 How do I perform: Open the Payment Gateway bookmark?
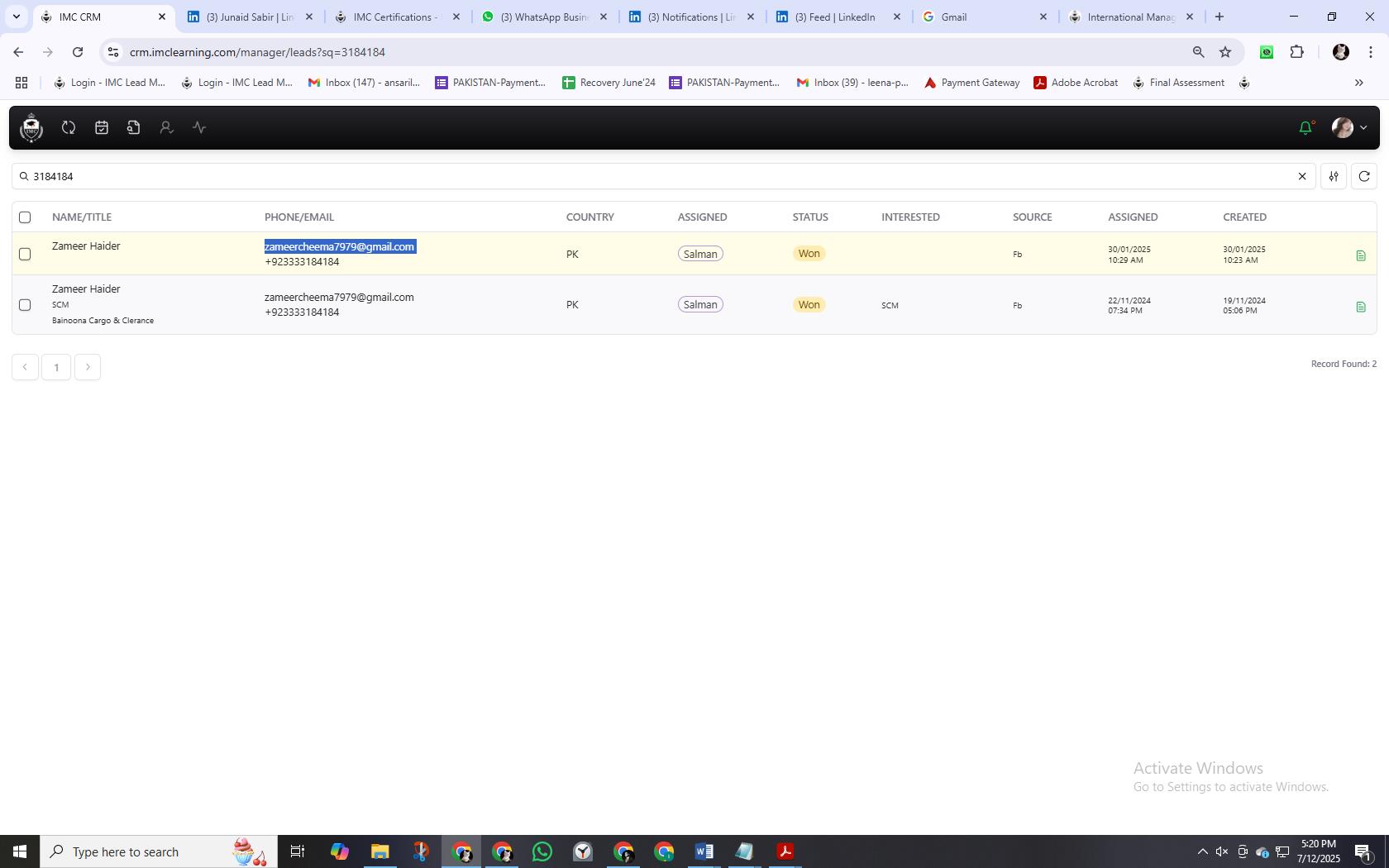[971, 83]
